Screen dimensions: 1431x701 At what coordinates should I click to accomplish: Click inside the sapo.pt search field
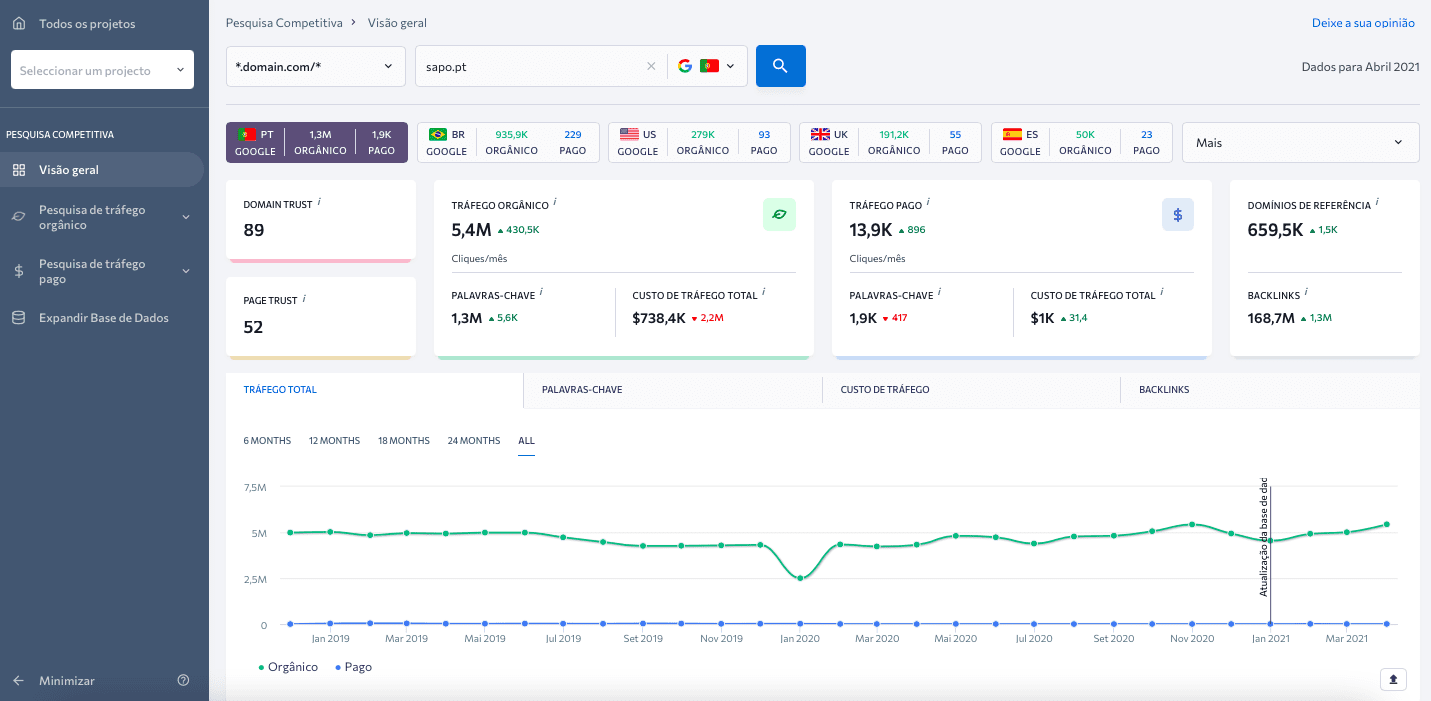click(x=530, y=65)
